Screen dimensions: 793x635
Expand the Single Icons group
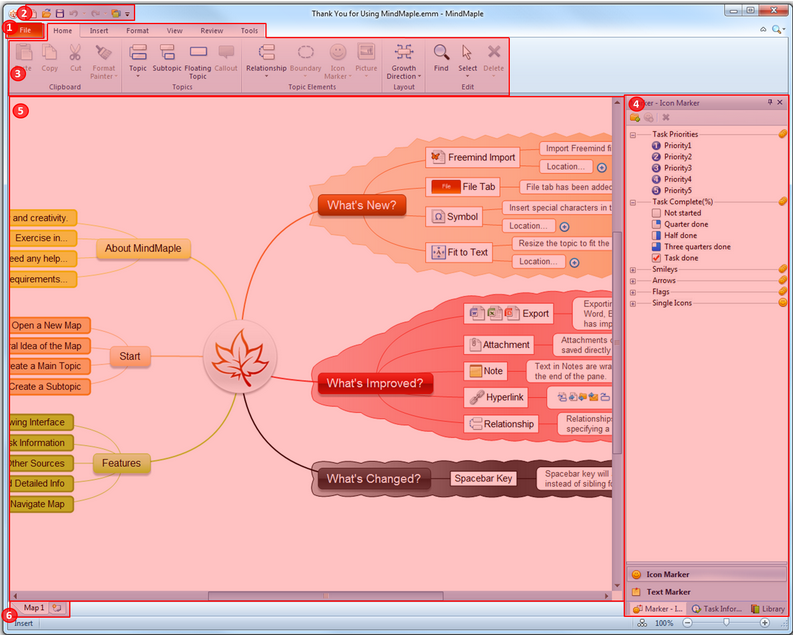tap(633, 304)
